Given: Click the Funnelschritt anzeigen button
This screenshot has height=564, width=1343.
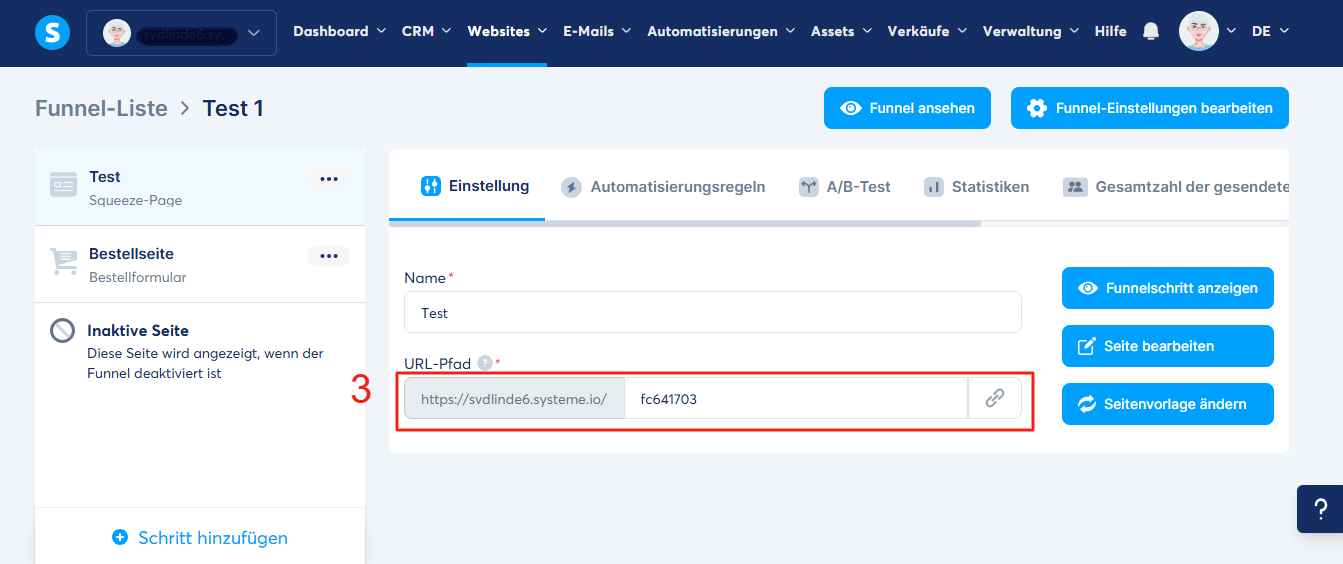Looking at the screenshot, I should pyautogui.click(x=1168, y=288).
